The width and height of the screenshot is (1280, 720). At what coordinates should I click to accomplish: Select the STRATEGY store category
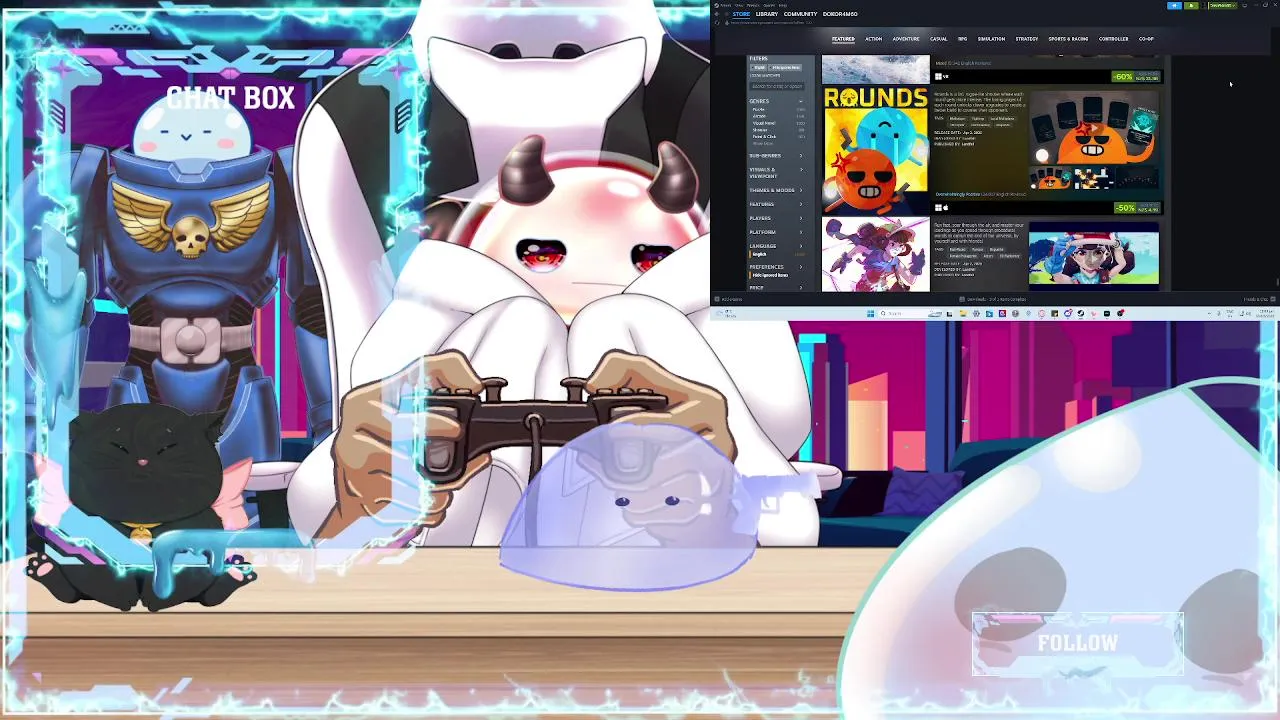pos(1027,39)
